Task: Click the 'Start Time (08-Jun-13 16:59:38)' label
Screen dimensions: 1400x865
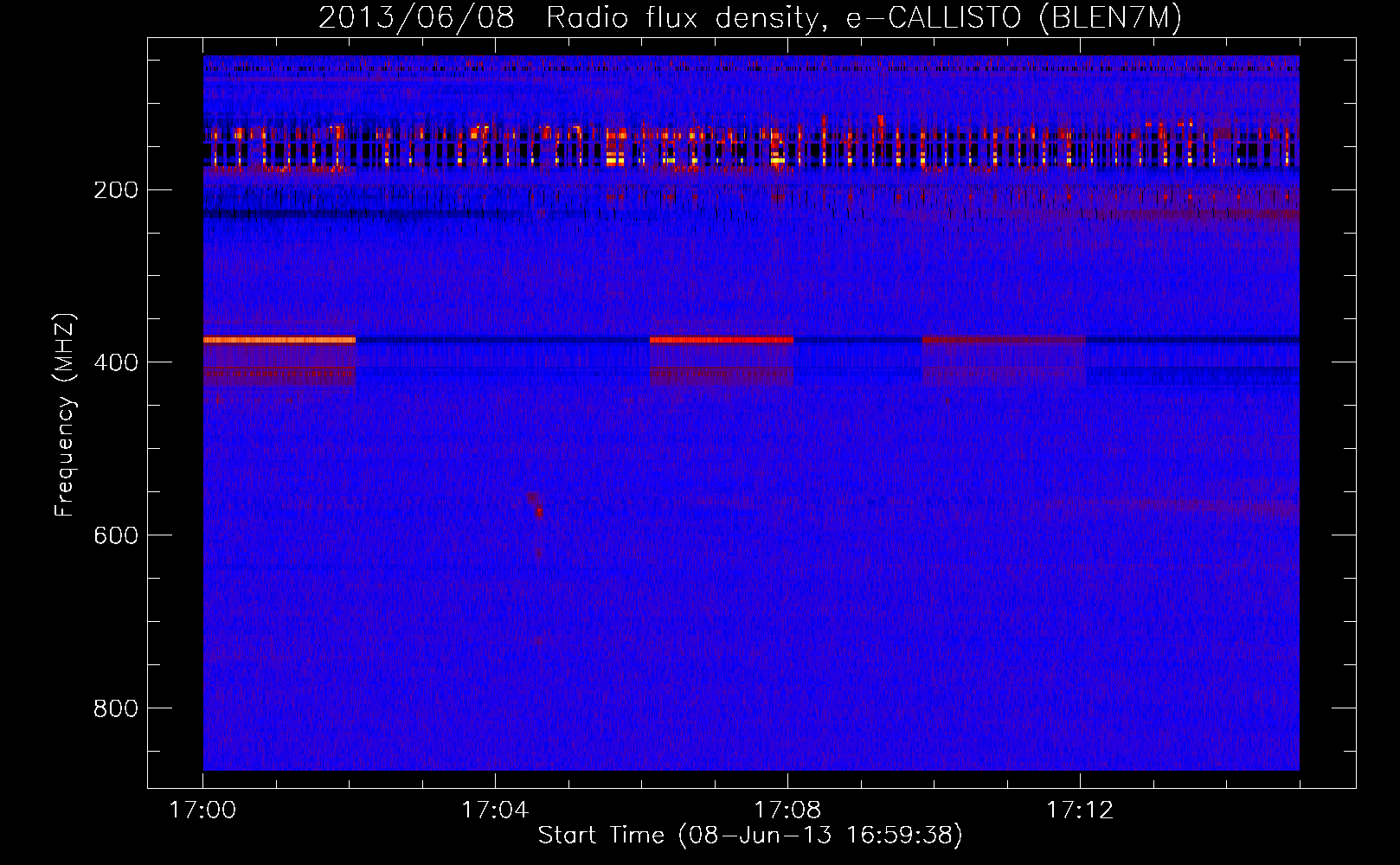Action: point(750,836)
